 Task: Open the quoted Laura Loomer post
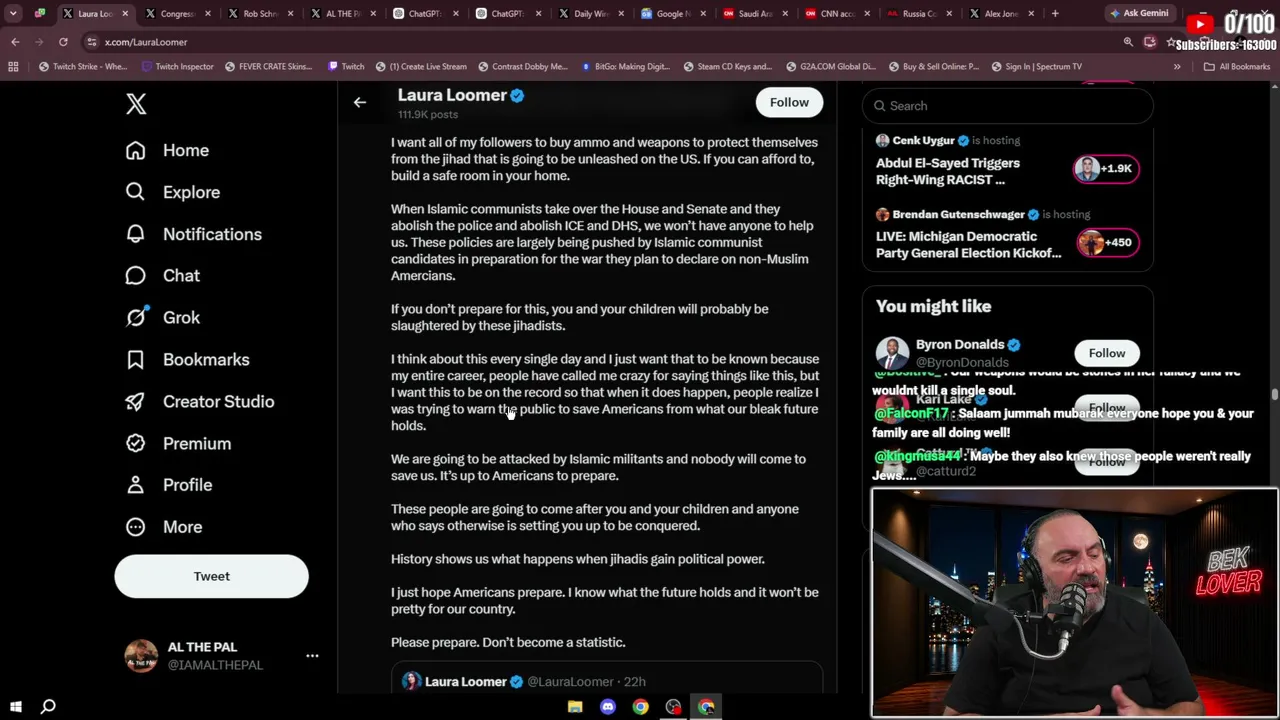click(x=606, y=678)
